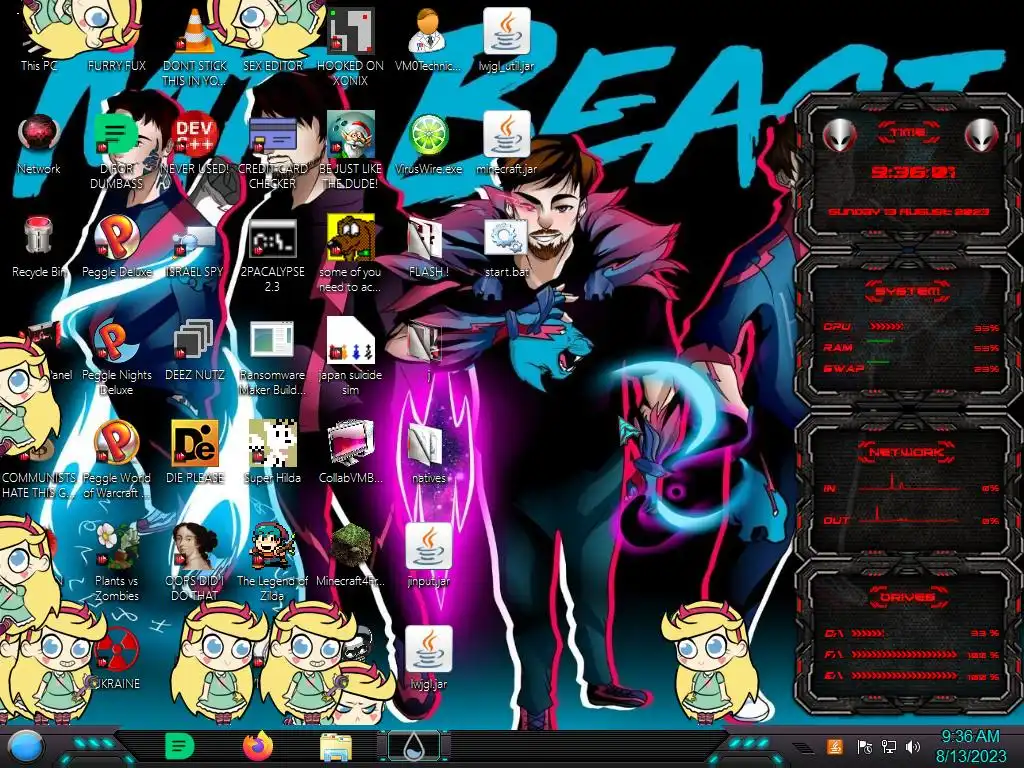
Task: Launch Dev-C++ shortcut labeled NEVER USED!
Action: point(195,144)
